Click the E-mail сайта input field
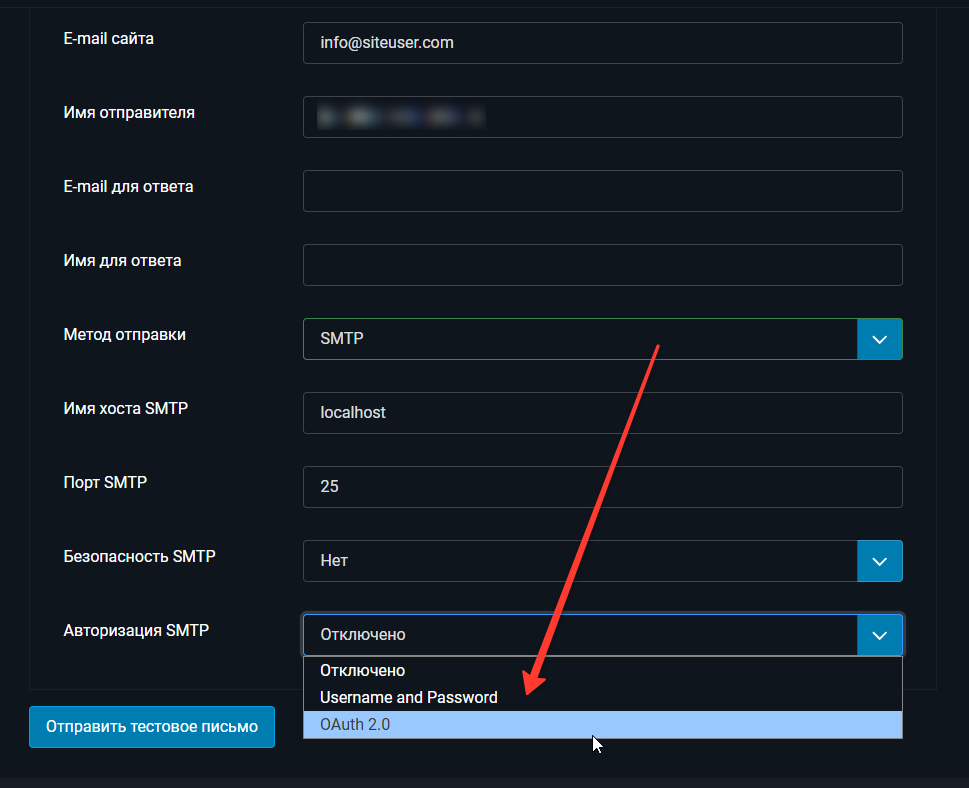Image resolution: width=969 pixels, height=788 pixels. coord(603,43)
